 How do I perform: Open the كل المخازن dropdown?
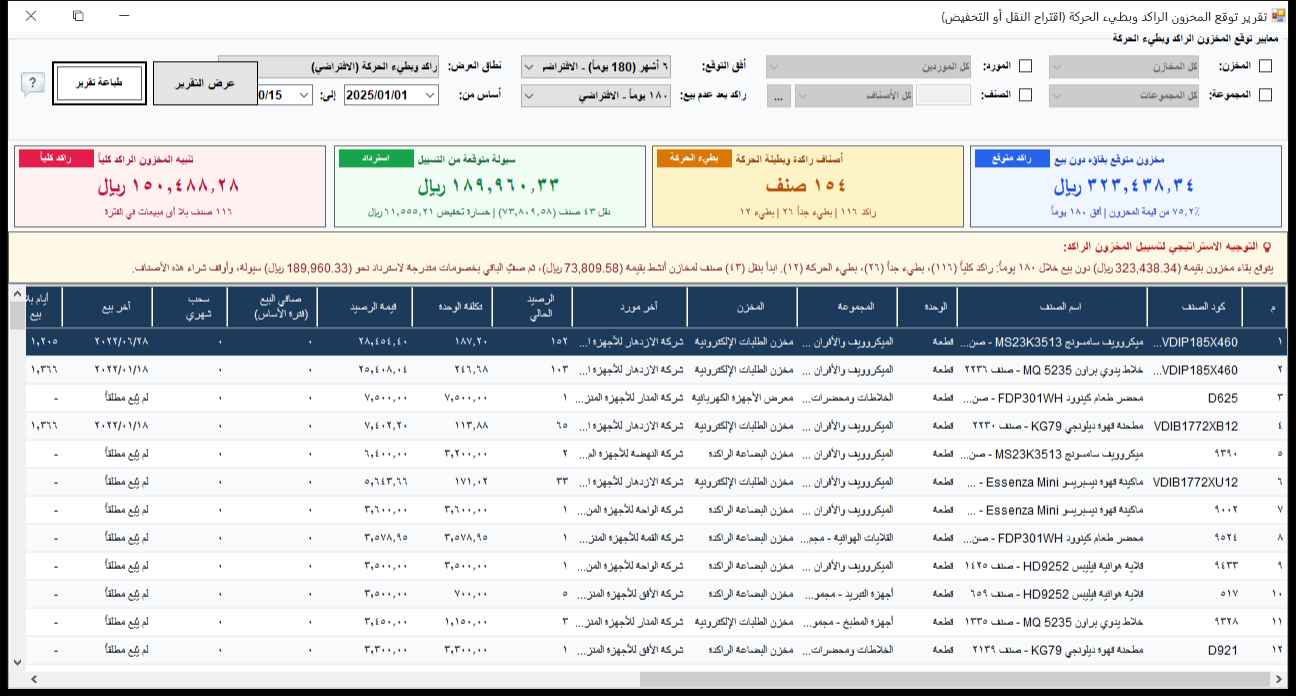(1126, 67)
